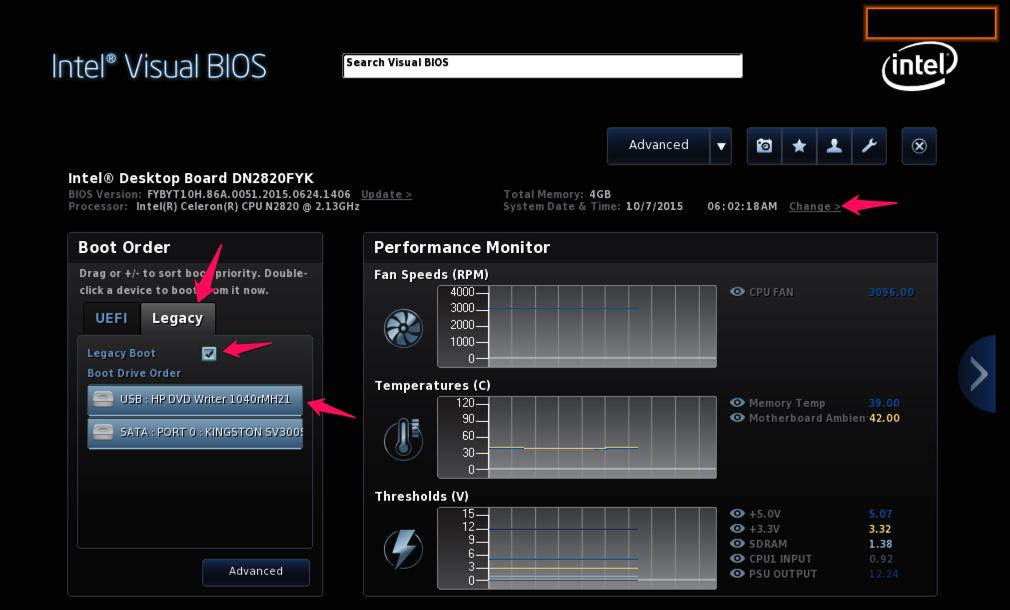Click Memory Temp value 39.00

click(x=884, y=403)
